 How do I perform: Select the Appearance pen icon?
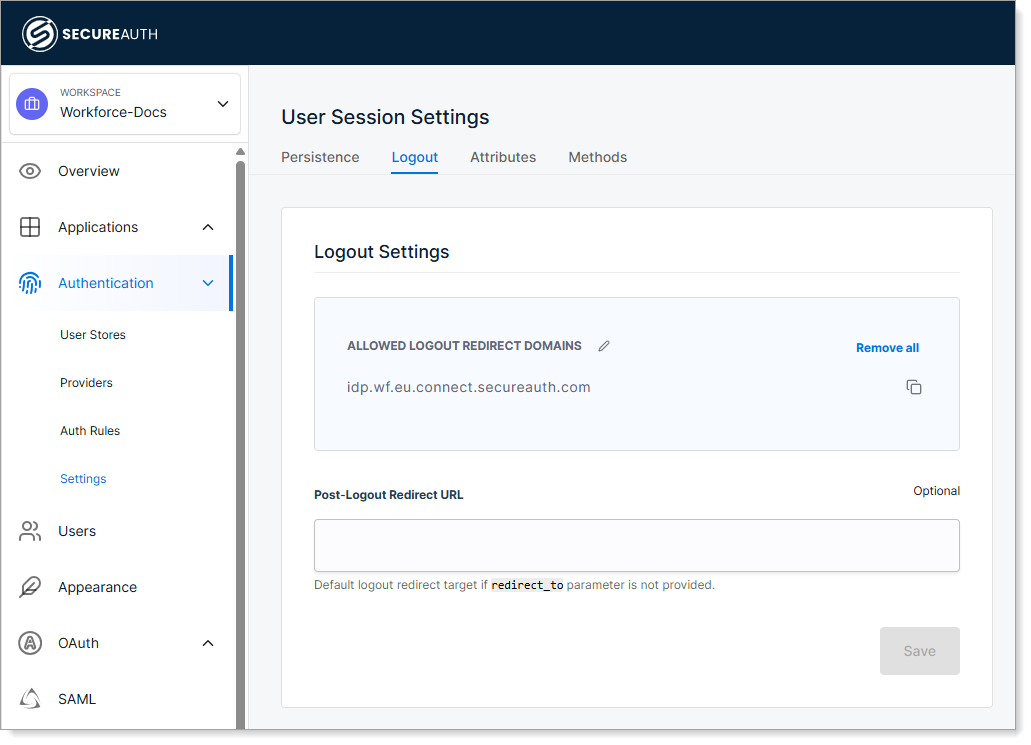[30, 587]
